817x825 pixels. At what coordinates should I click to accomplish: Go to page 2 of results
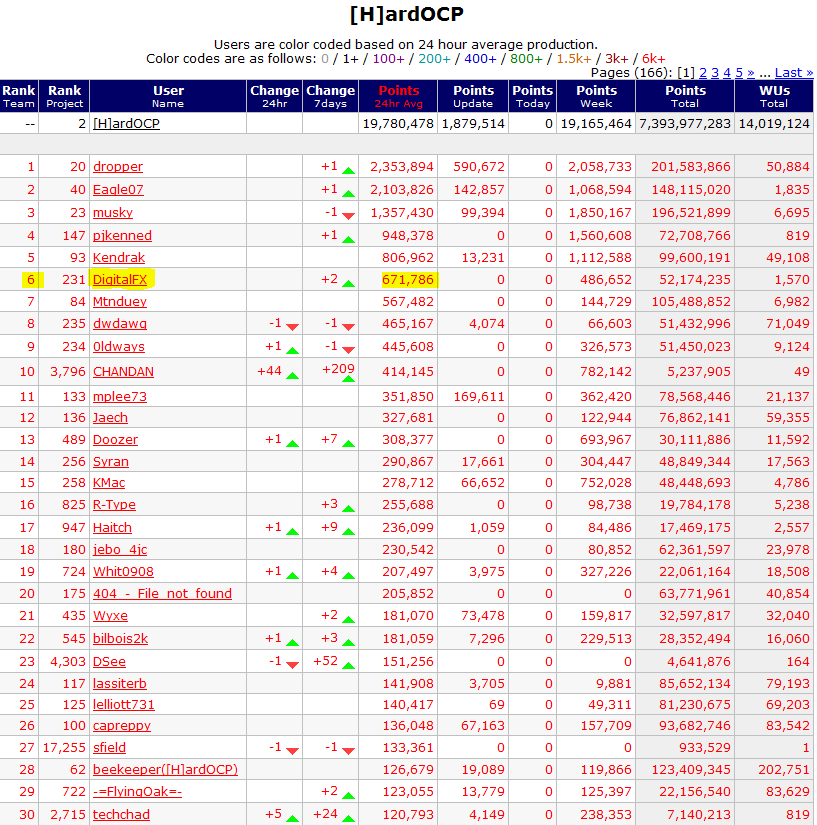point(703,73)
